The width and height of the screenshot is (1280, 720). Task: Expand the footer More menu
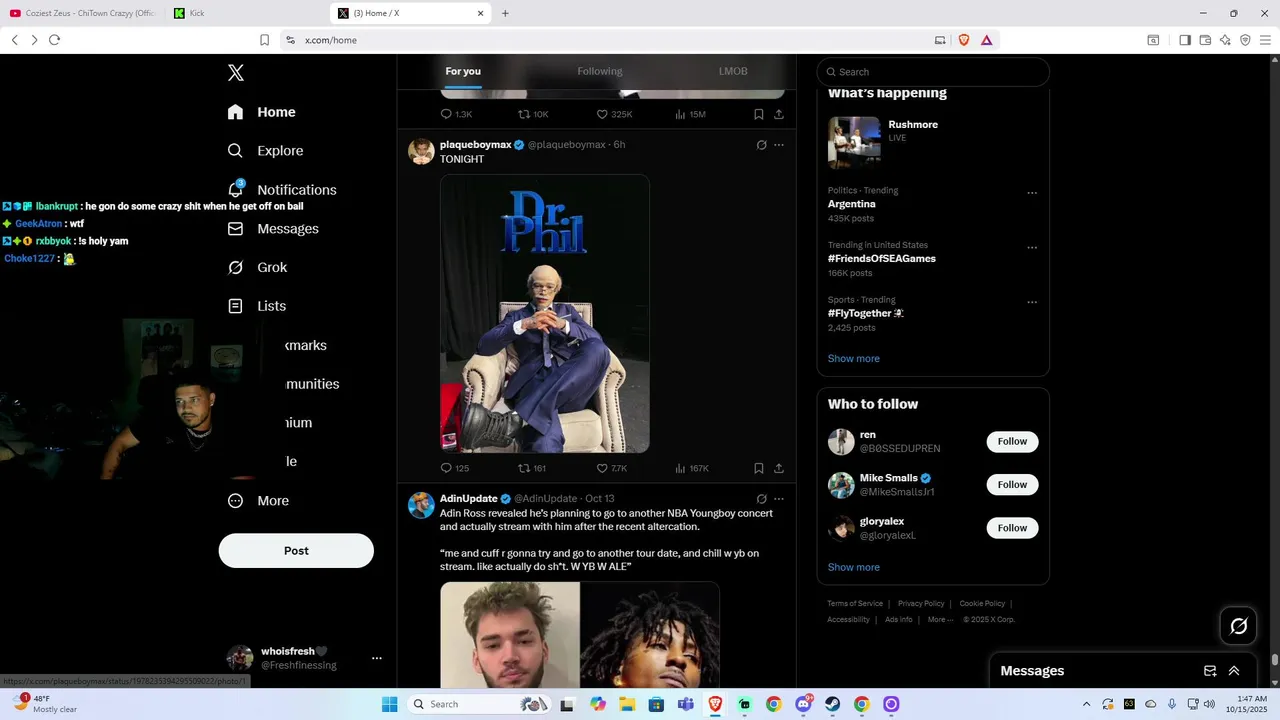[940, 620]
